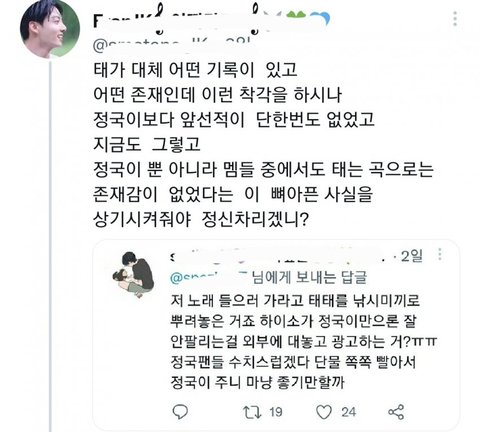Click the 님에게 보내는 답글 reply label

(x=309, y=278)
